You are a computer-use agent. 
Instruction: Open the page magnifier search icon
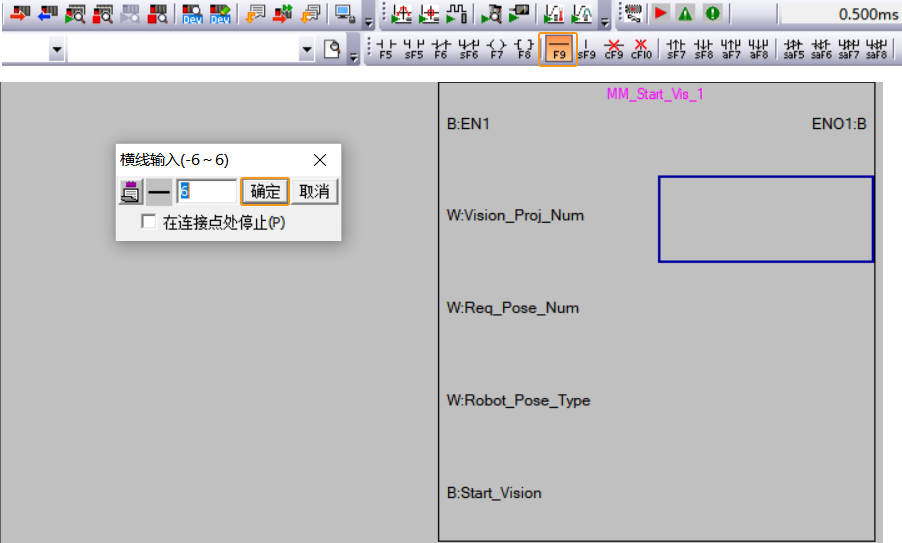tap(332, 49)
